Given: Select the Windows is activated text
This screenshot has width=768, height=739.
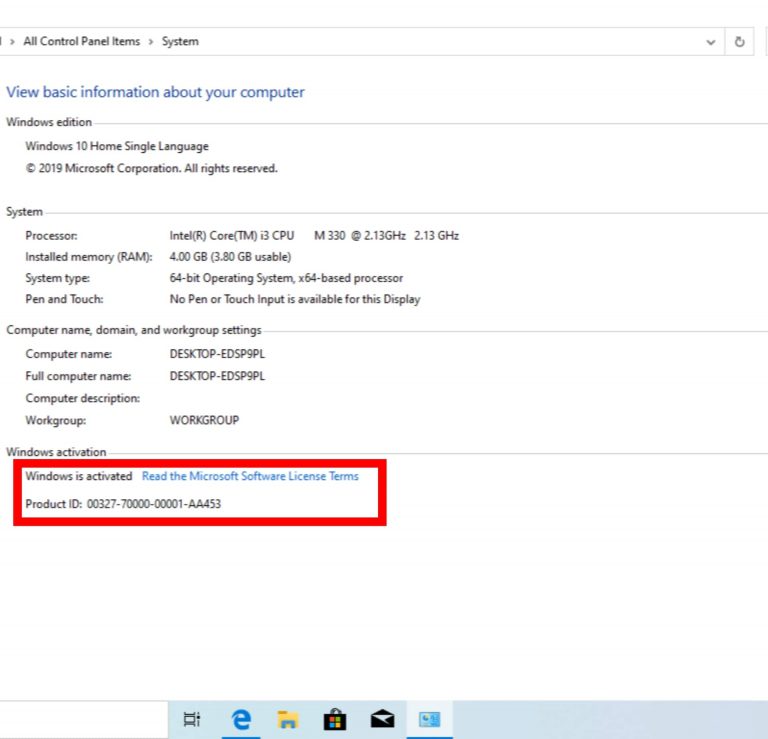Looking at the screenshot, I should click(x=79, y=476).
